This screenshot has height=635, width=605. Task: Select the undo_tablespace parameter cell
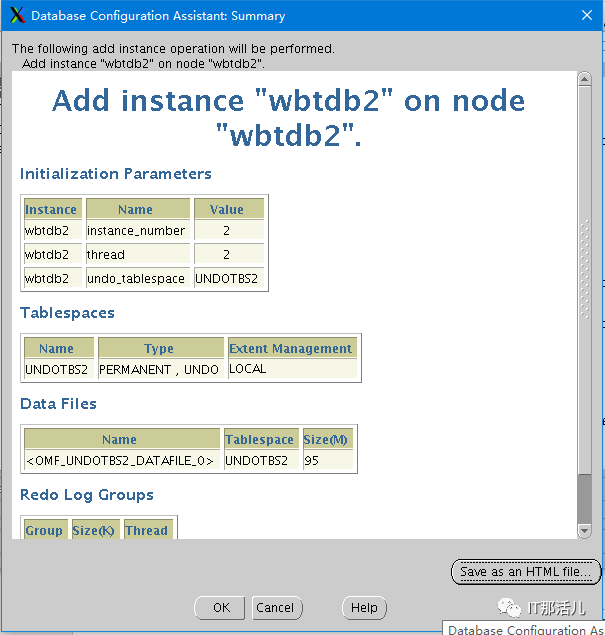(x=138, y=278)
